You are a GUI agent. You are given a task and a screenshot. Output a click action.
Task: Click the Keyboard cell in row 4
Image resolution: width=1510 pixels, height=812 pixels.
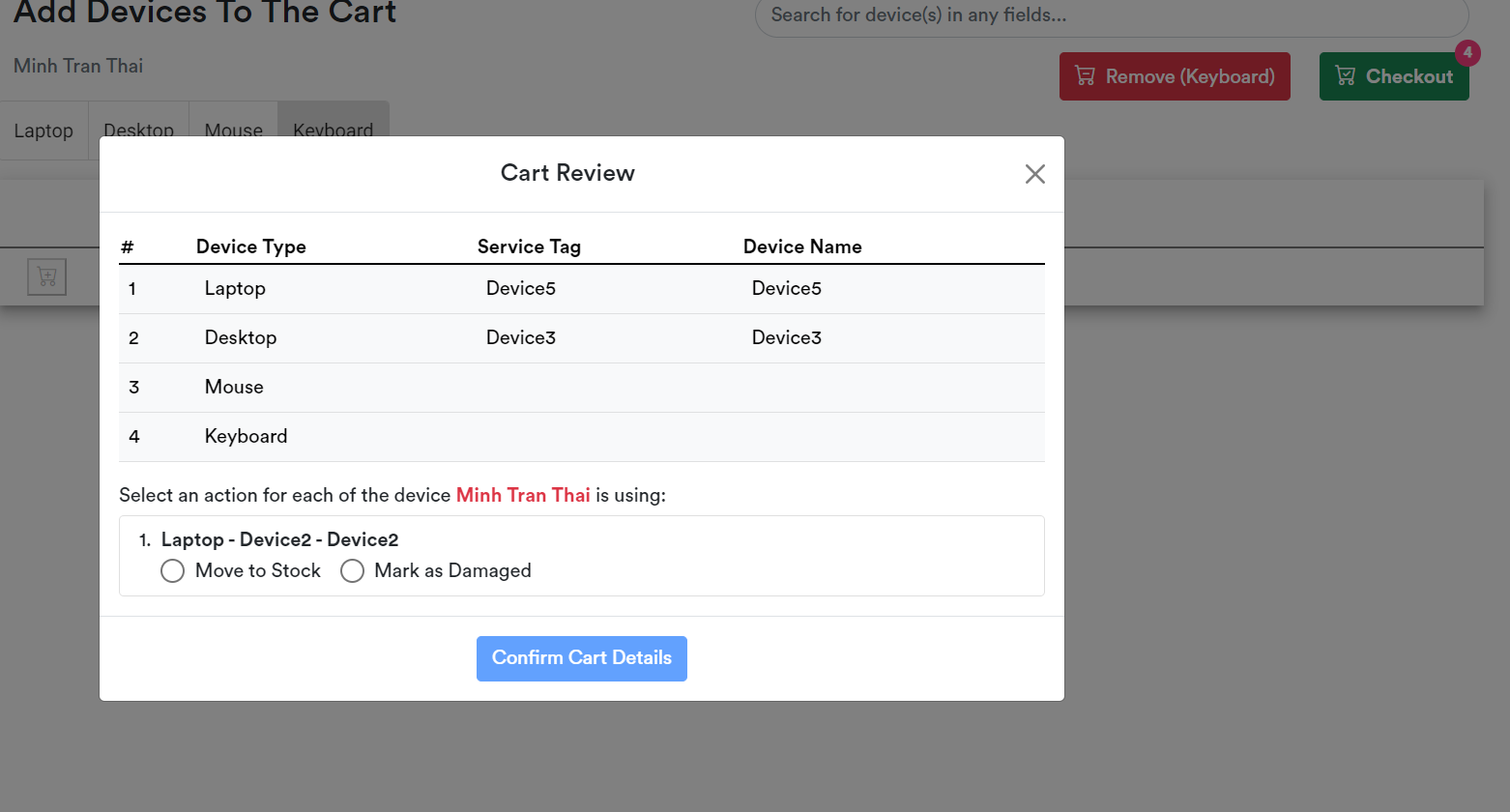point(246,436)
